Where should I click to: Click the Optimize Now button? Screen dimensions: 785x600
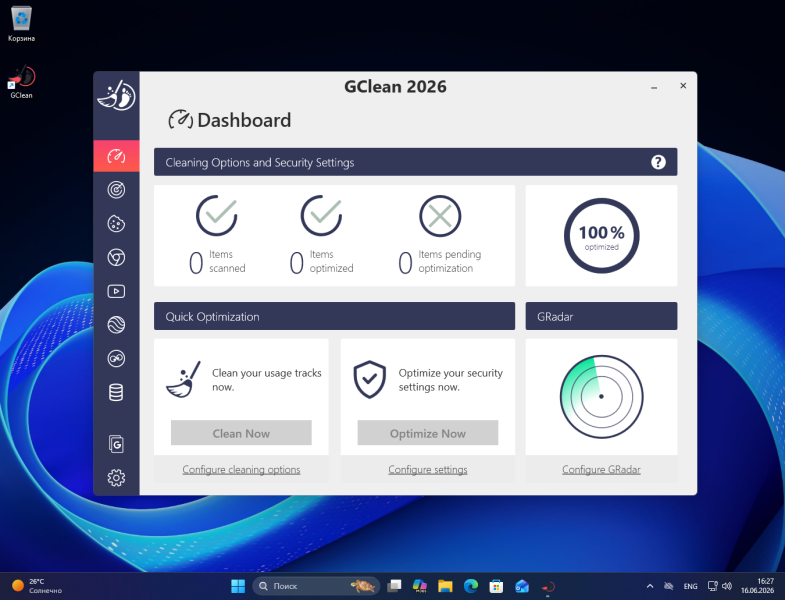click(428, 433)
